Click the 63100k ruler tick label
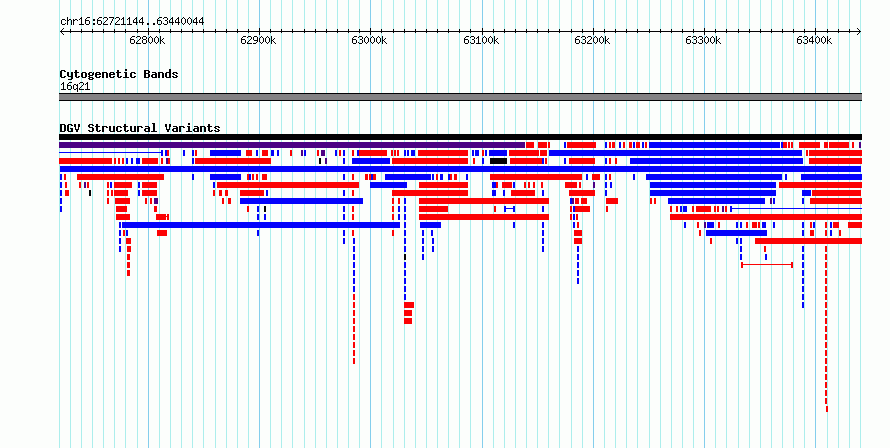The width and height of the screenshot is (890, 448). pos(481,40)
